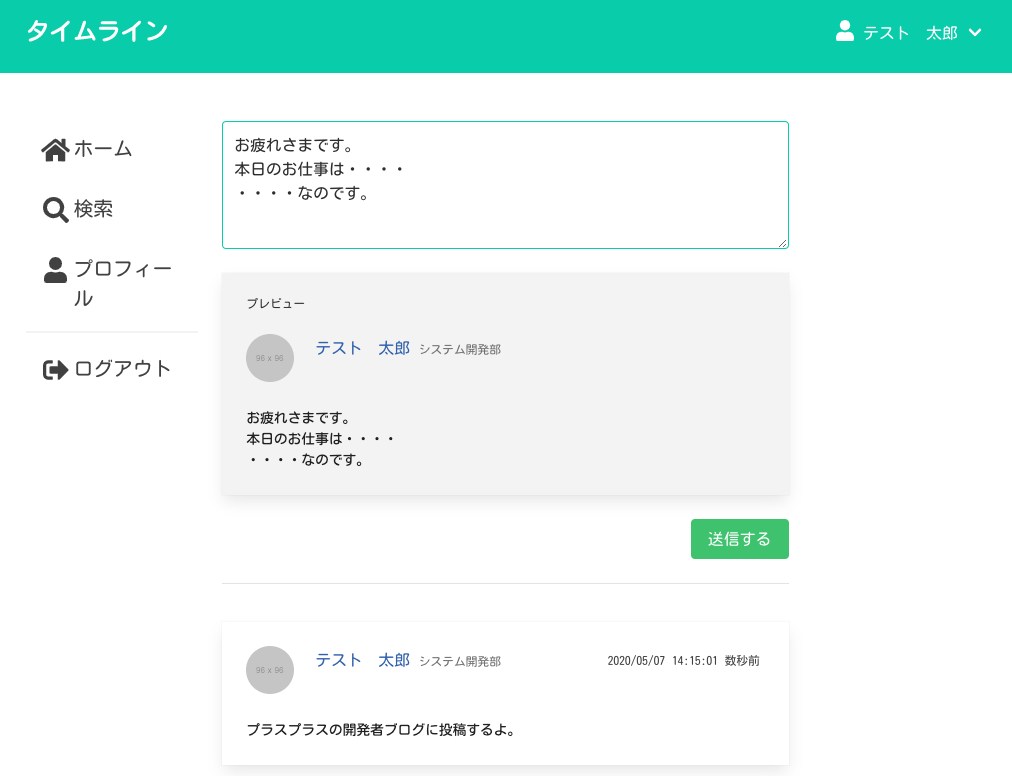Click the プレビュー label in the preview panel
Viewport: 1012px width, 776px height.
pyautogui.click(x=276, y=302)
